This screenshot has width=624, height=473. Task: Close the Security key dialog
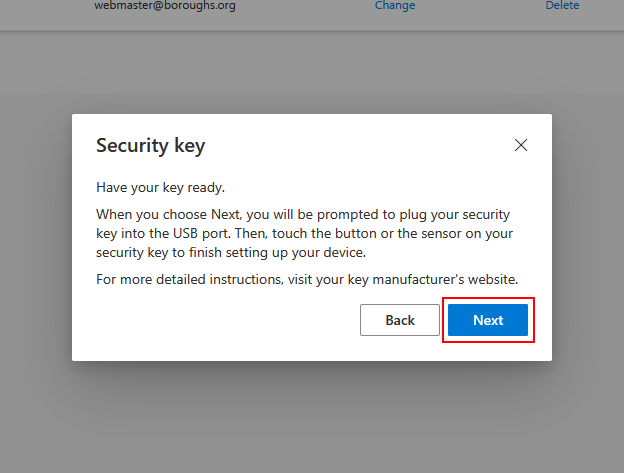(x=520, y=145)
